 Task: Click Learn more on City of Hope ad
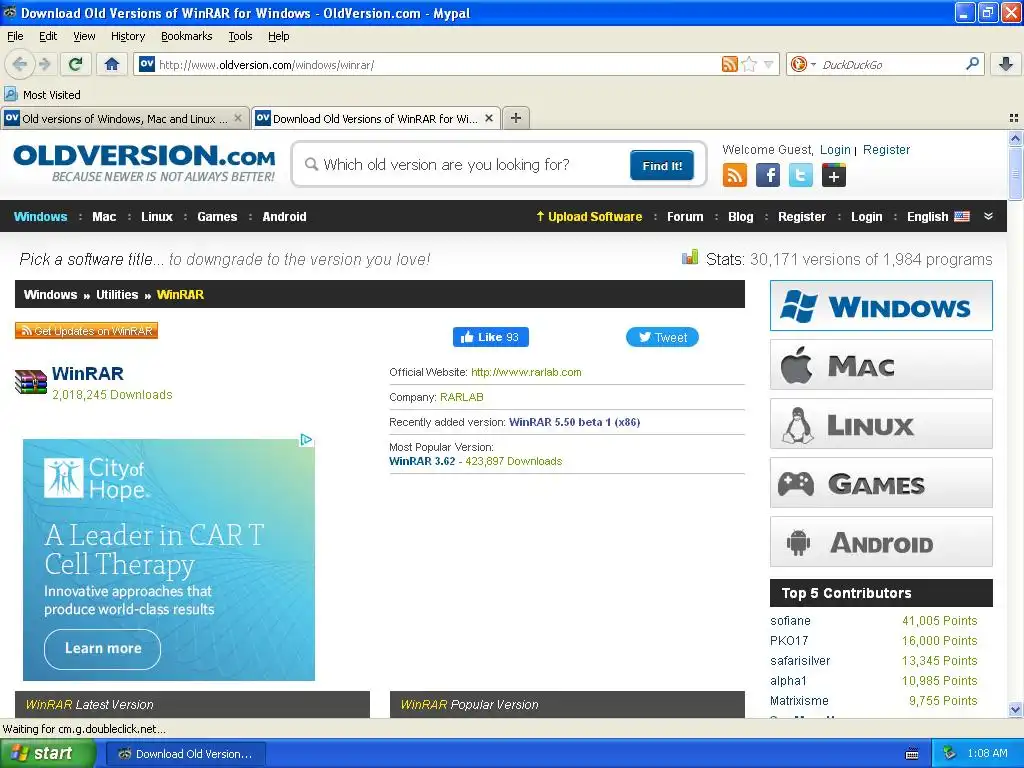(x=103, y=648)
